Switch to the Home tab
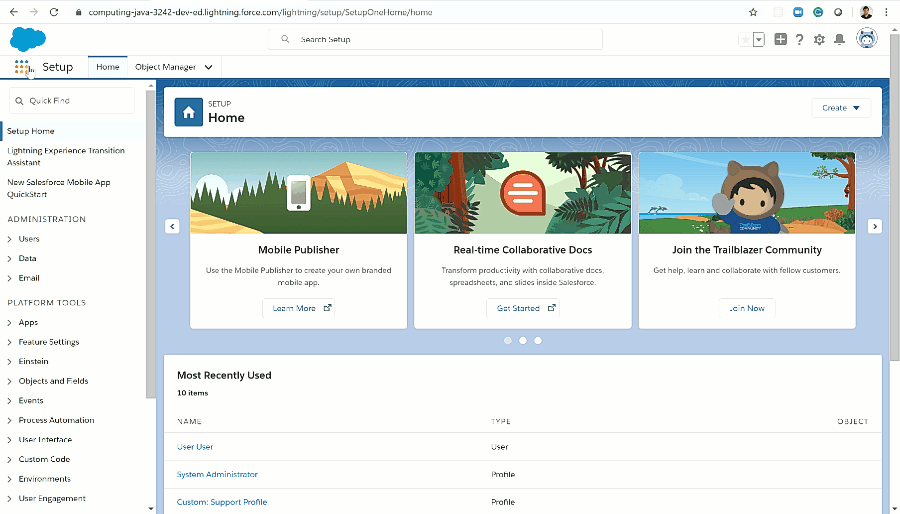 point(107,67)
